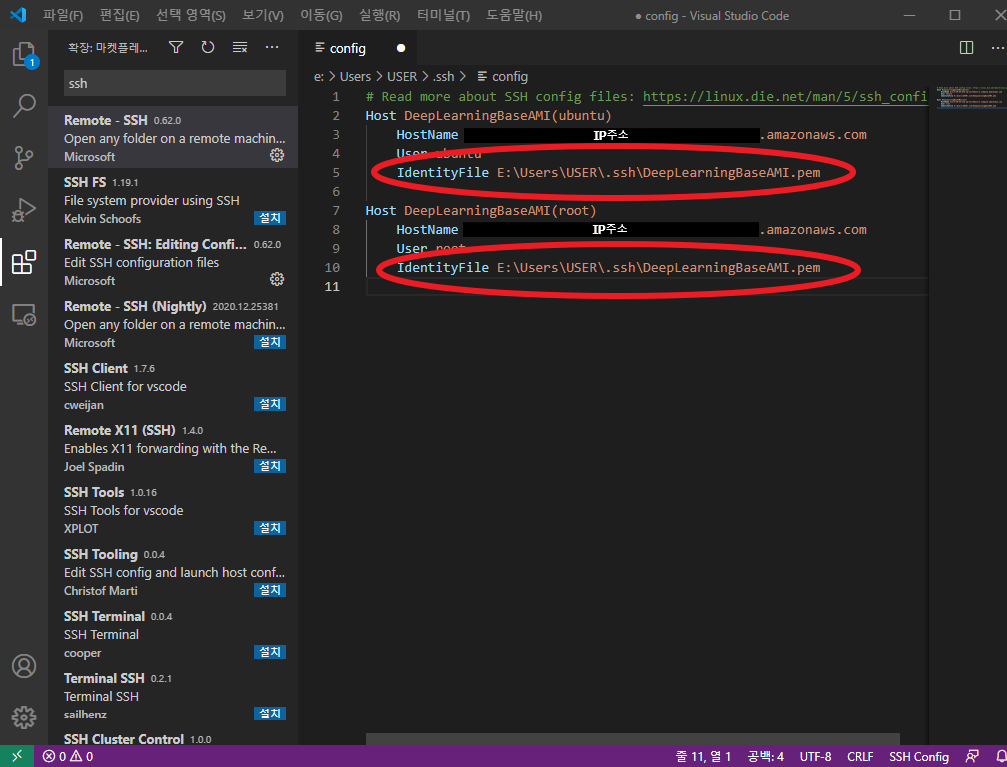The image size is (1007, 767).
Task: Open the Accounts icon in the activity bar
Action: point(24,666)
